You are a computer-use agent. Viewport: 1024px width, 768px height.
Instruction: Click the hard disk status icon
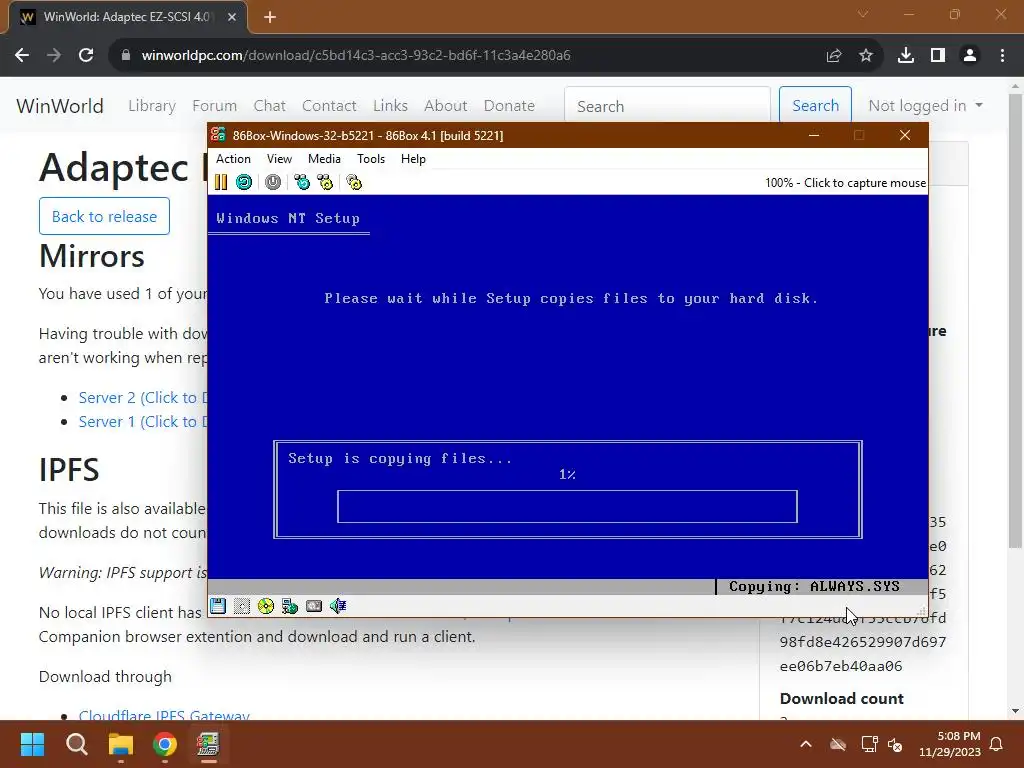coord(314,606)
